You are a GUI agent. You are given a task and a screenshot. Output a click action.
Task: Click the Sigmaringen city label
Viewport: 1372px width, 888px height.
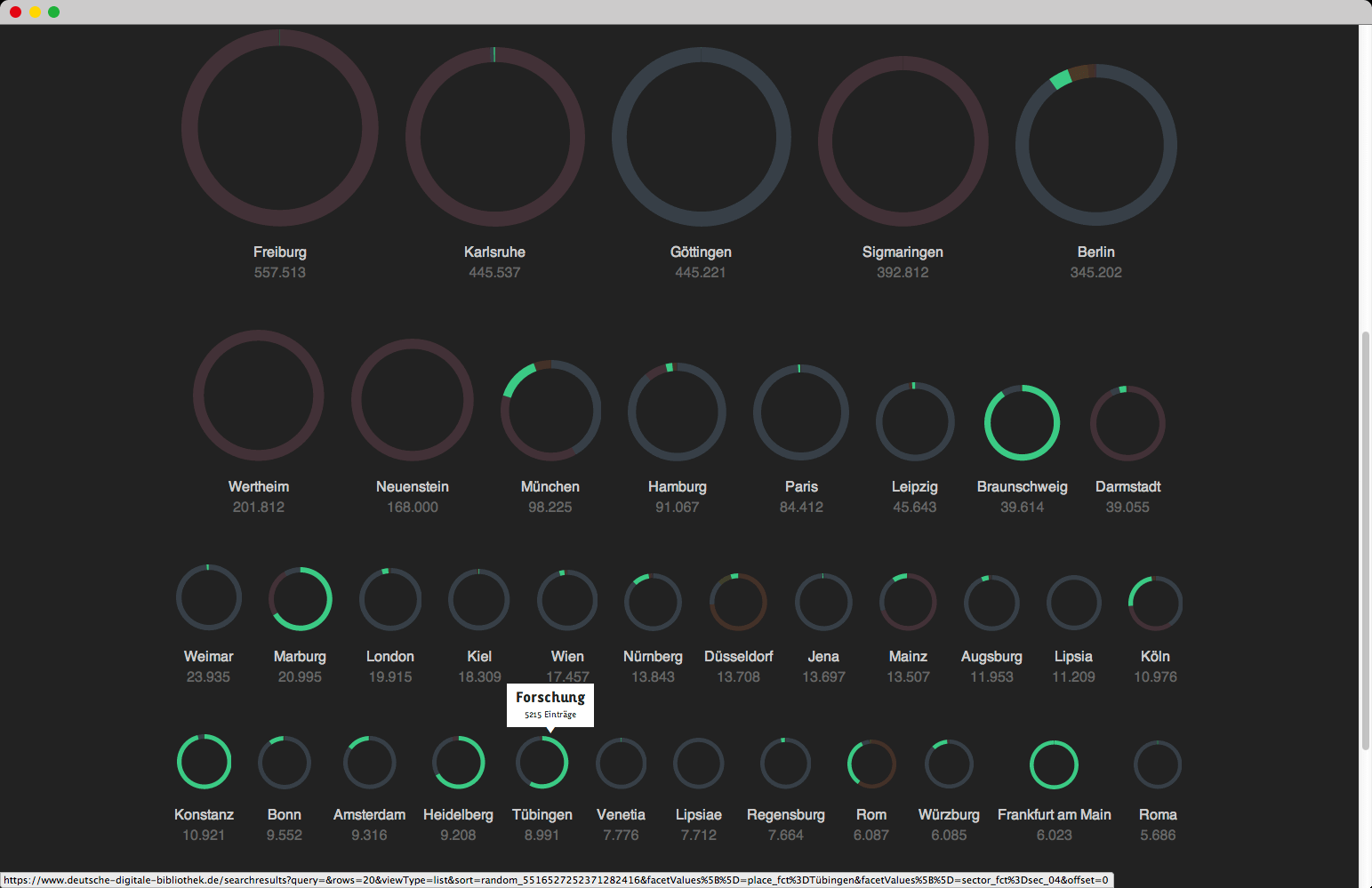[x=903, y=252]
